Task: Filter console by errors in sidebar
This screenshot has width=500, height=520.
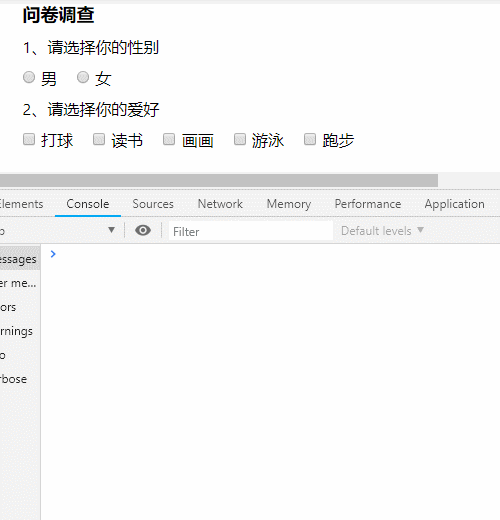Action: [x=20, y=307]
